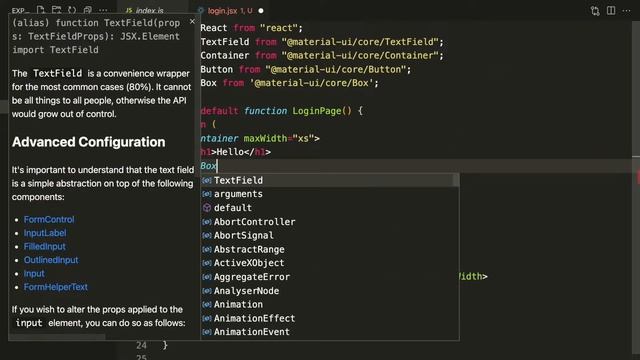
Task: Select AbortController from suggestions
Action: point(330,222)
